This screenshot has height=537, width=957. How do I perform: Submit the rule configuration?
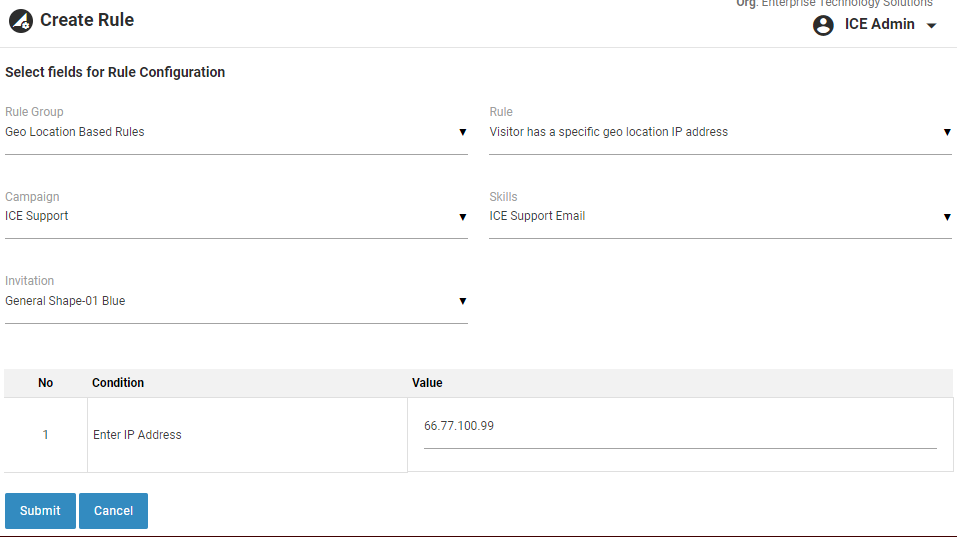(40, 511)
